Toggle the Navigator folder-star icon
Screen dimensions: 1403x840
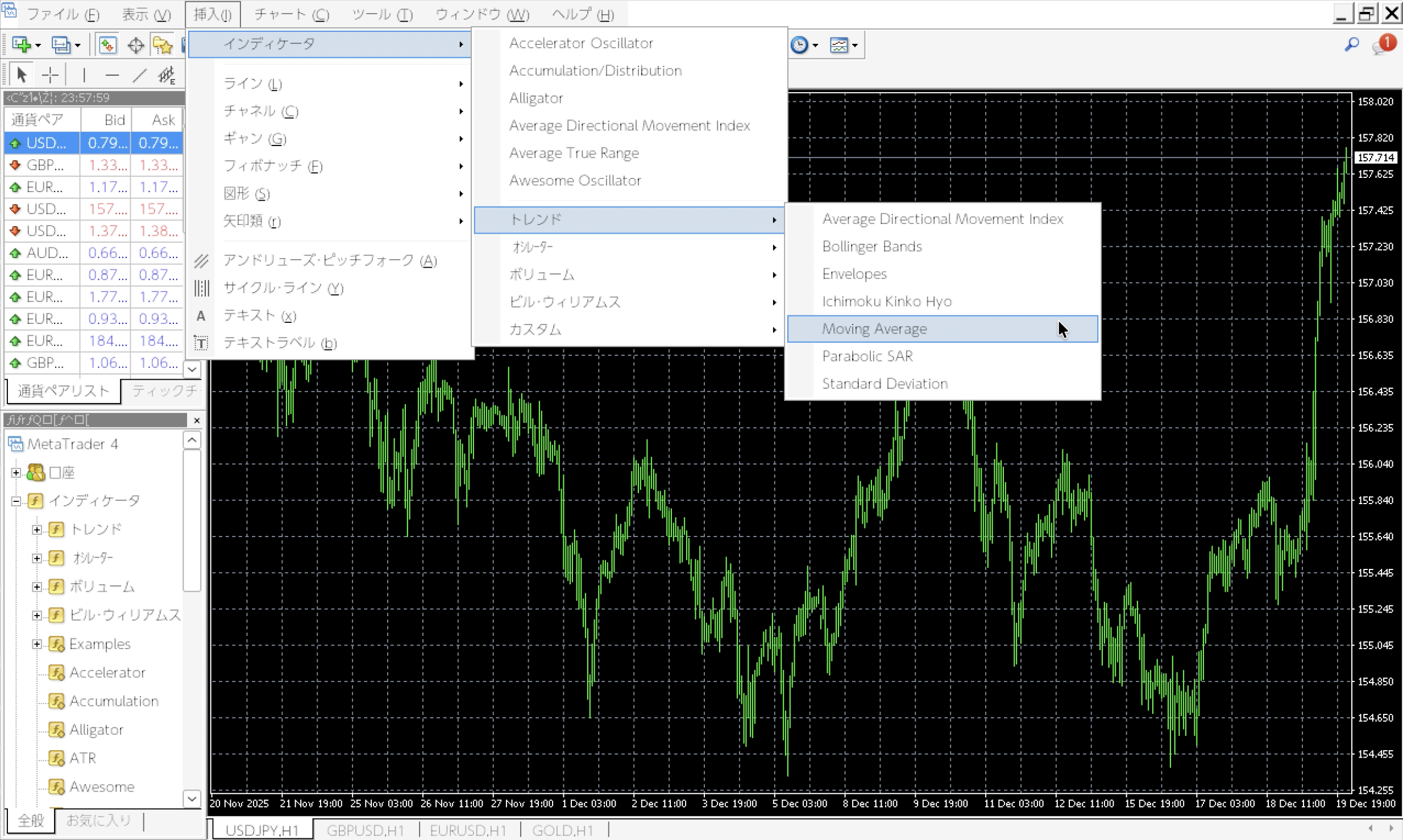click(x=162, y=44)
